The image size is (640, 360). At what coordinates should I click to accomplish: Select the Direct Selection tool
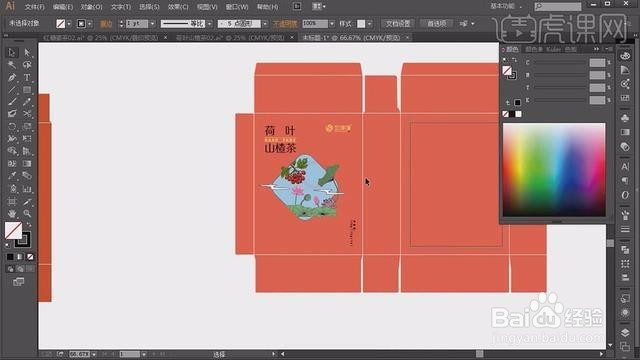(x=27, y=52)
